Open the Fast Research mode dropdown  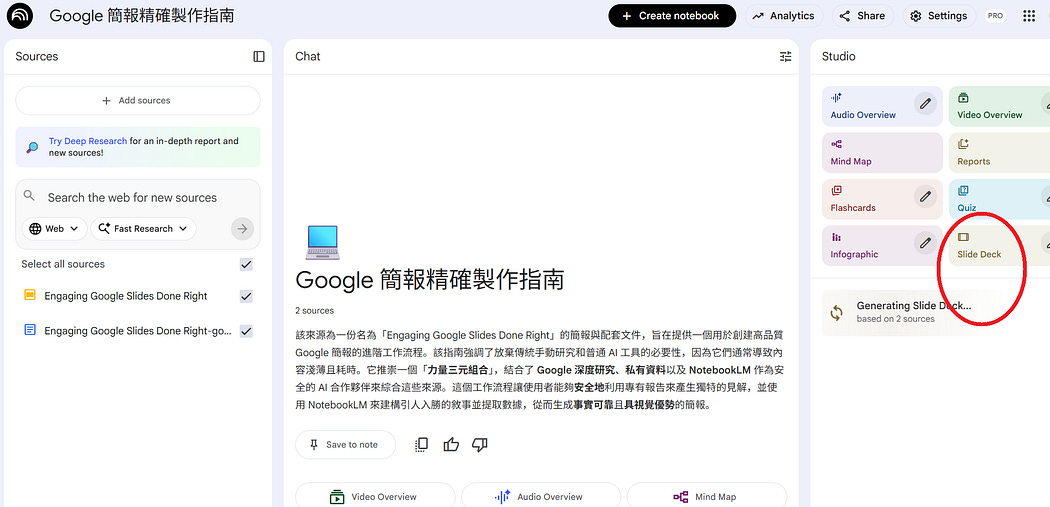(143, 228)
